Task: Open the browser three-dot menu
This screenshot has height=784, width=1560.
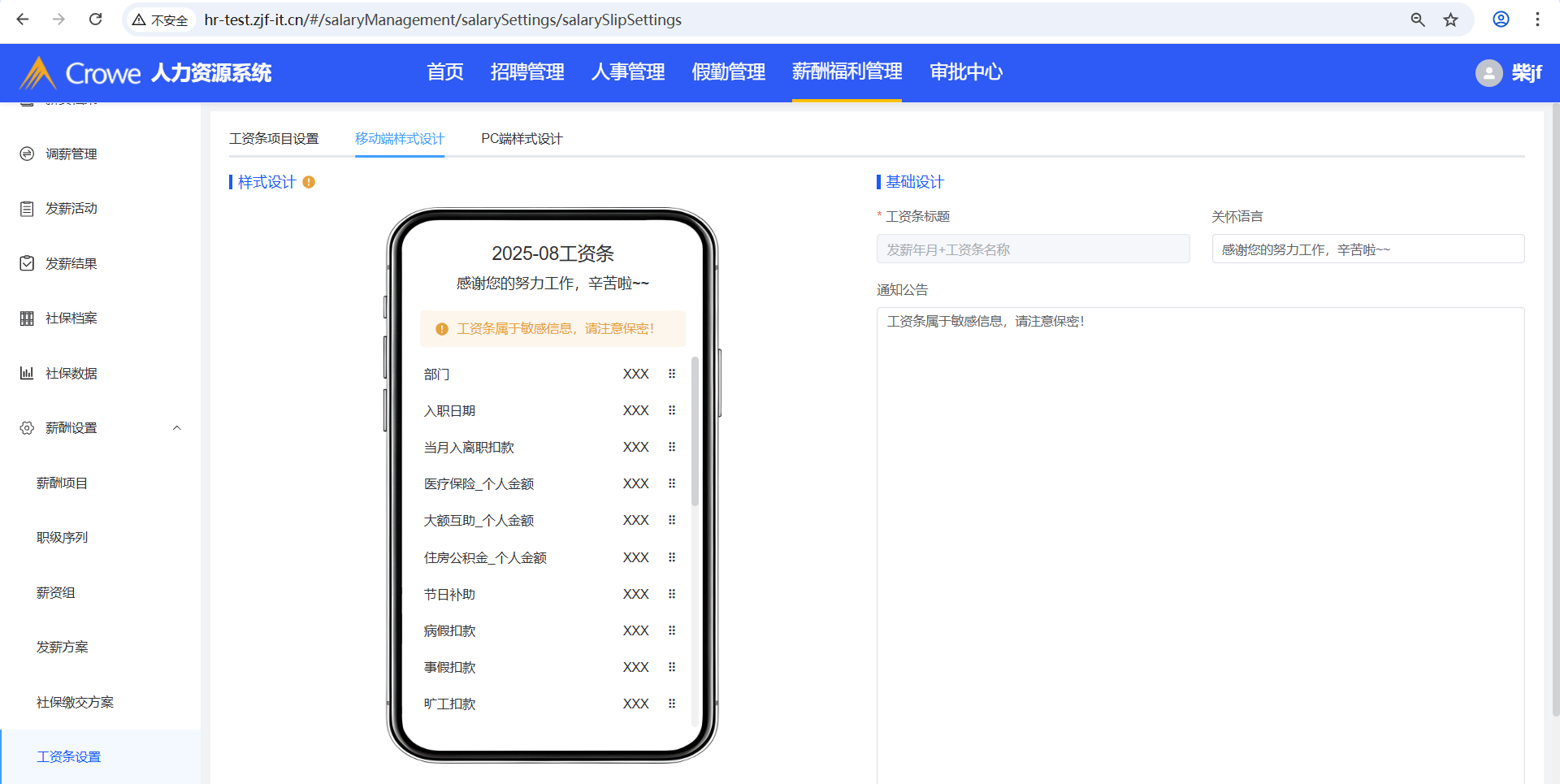Action: [1537, 19]
